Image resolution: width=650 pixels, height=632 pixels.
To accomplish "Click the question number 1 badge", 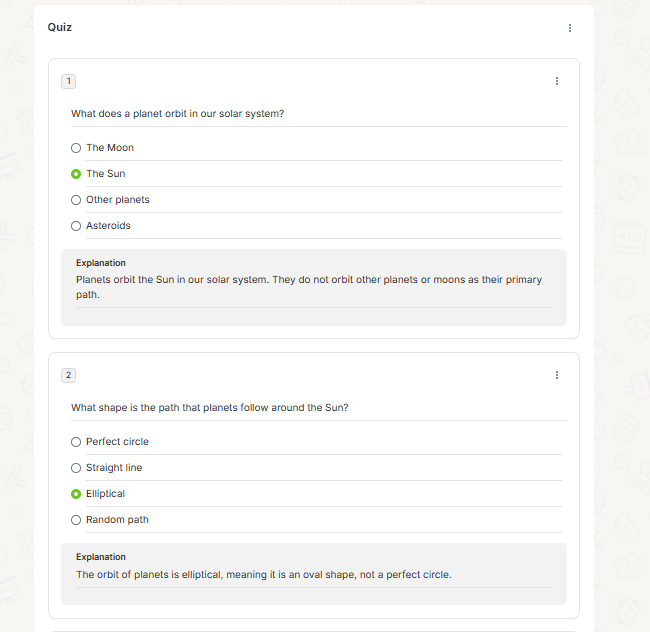I will (x=68, y=81).
